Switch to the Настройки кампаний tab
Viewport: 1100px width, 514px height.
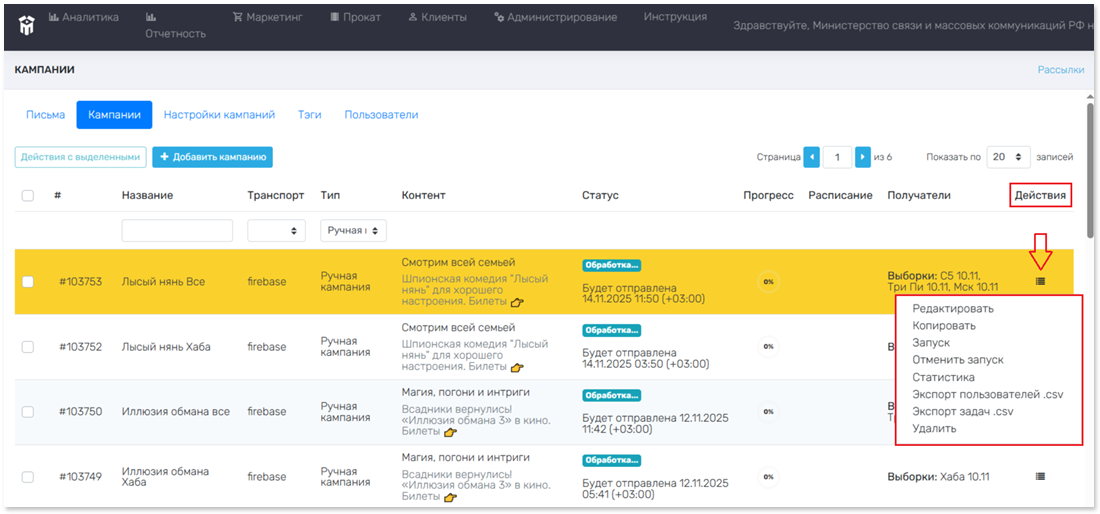(x=219, y=115)
